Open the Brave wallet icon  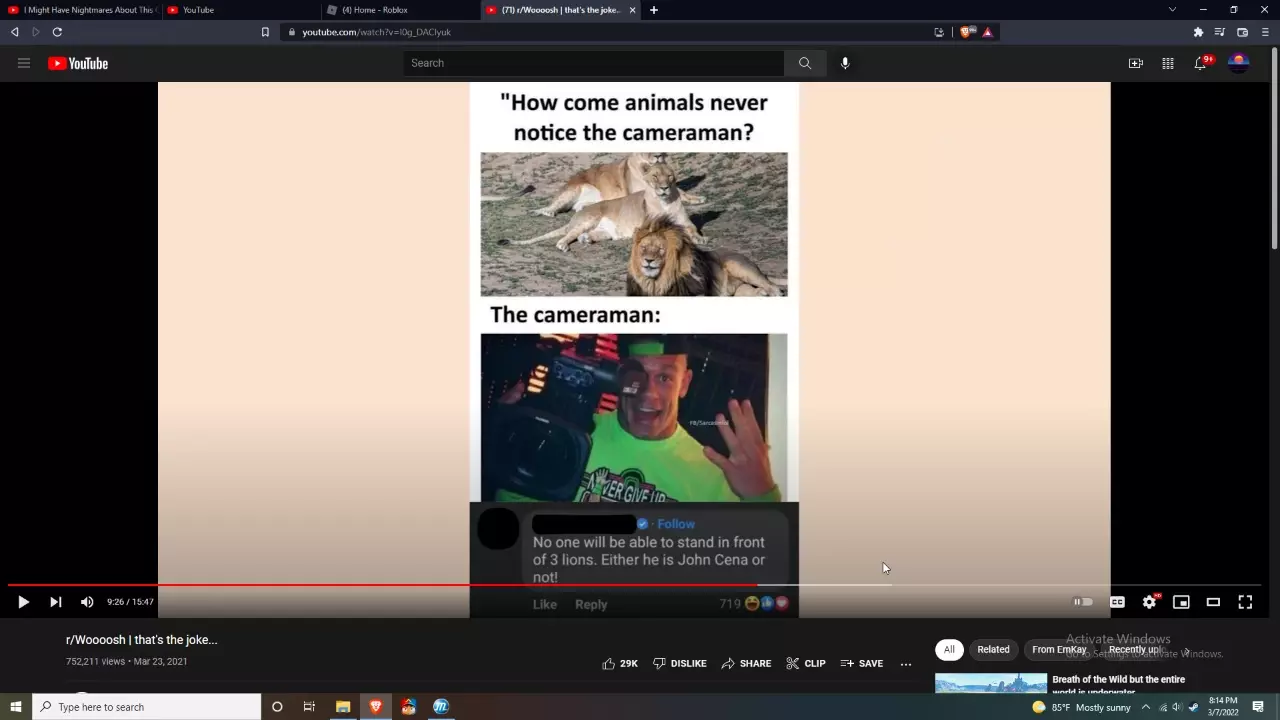[x=1243, y=32]
